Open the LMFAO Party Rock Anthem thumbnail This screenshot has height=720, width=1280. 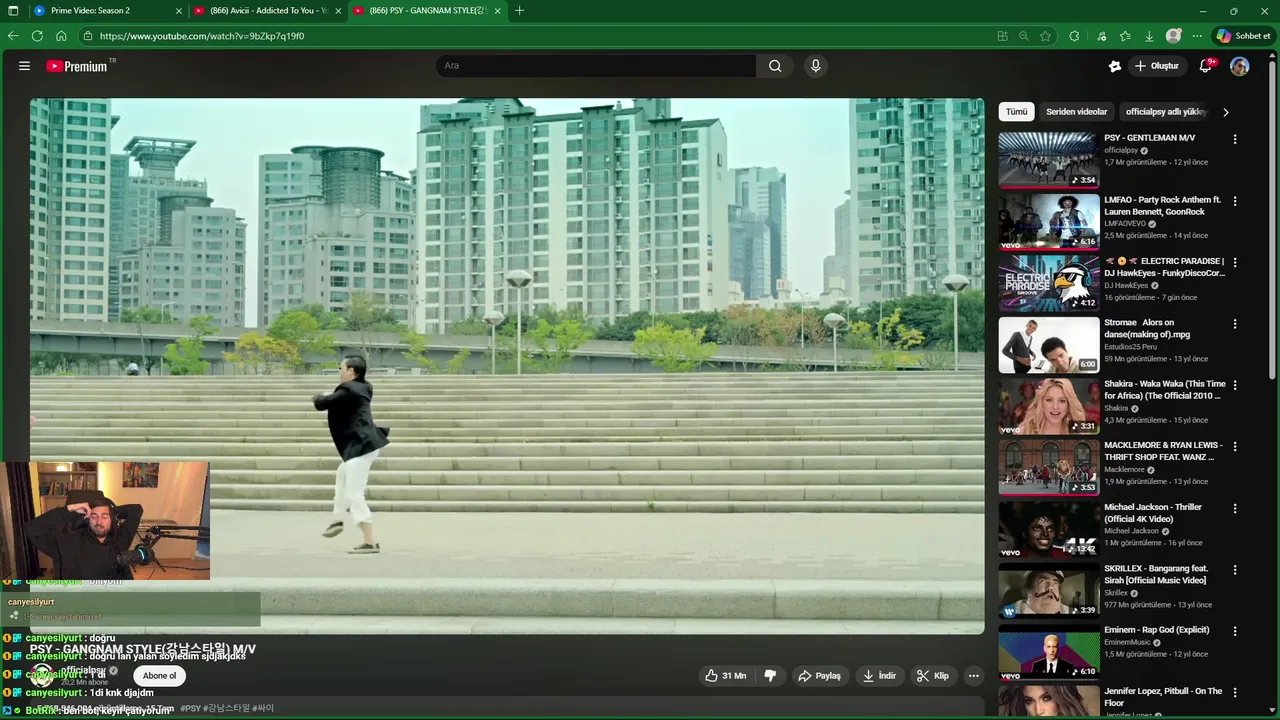point(1048,221)
